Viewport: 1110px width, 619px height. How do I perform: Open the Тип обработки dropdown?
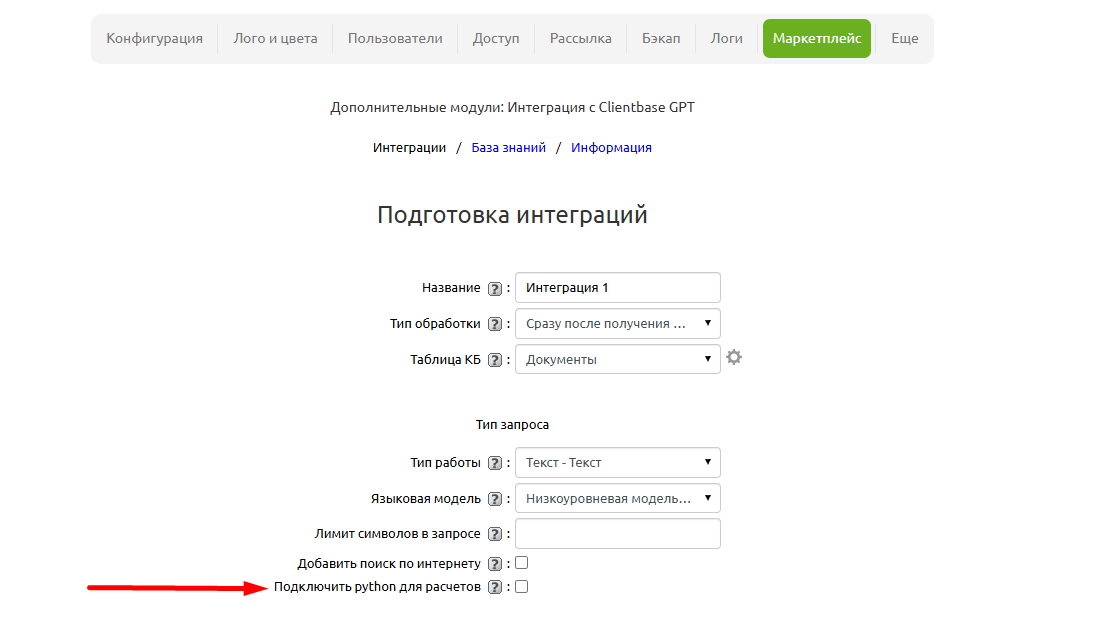tap(617, 323)
